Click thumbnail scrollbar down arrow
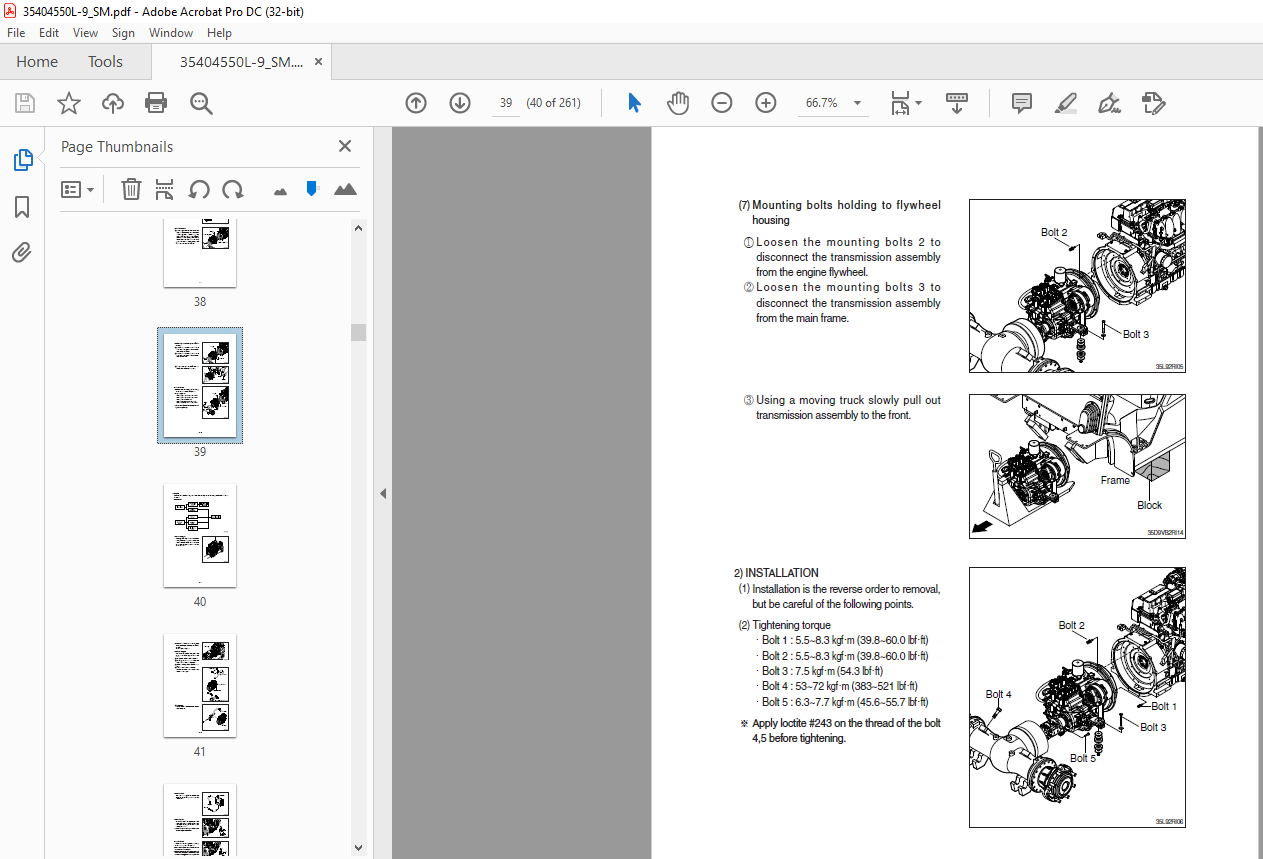Screen dimensions: 1263x859 [358, 847]
